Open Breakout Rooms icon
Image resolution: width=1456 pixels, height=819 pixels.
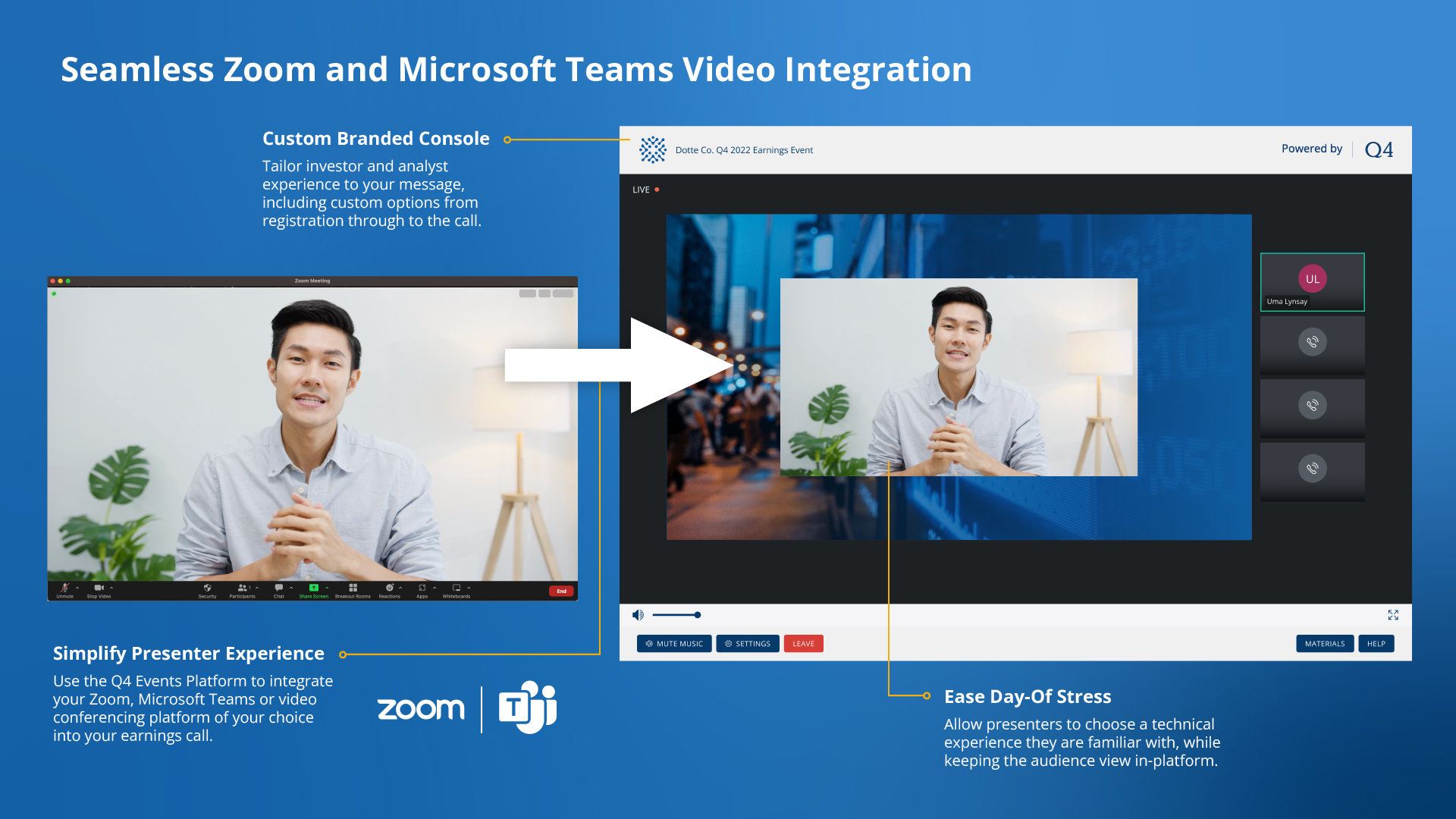click(353, 588)
